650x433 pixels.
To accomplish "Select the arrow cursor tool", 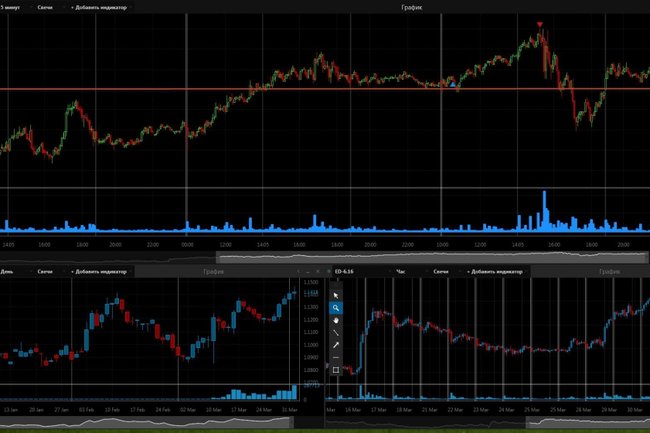I will [x=336, y=295].
